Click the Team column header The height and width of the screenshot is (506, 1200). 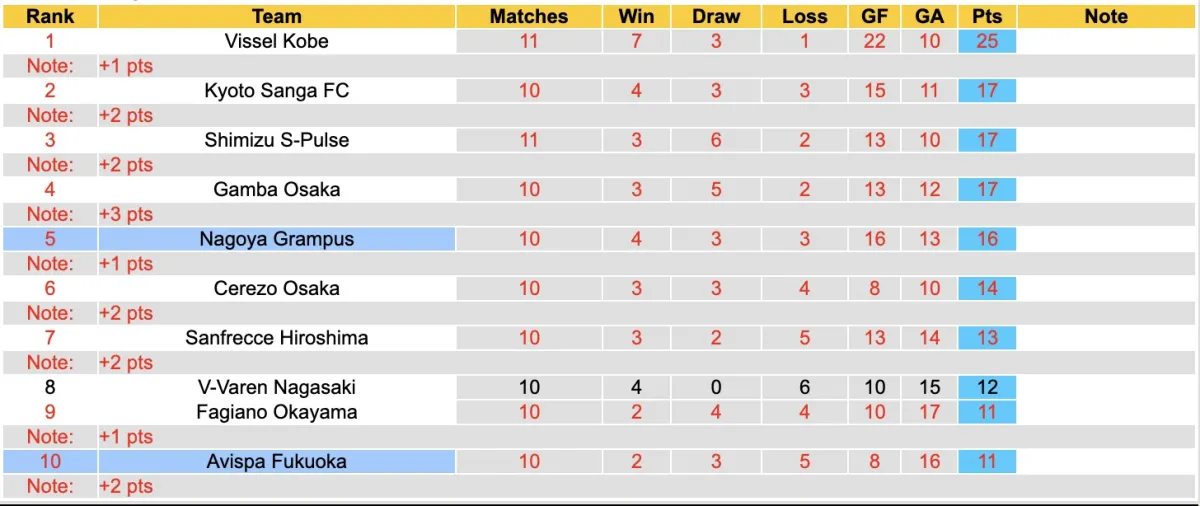click(x=277, y=16)
